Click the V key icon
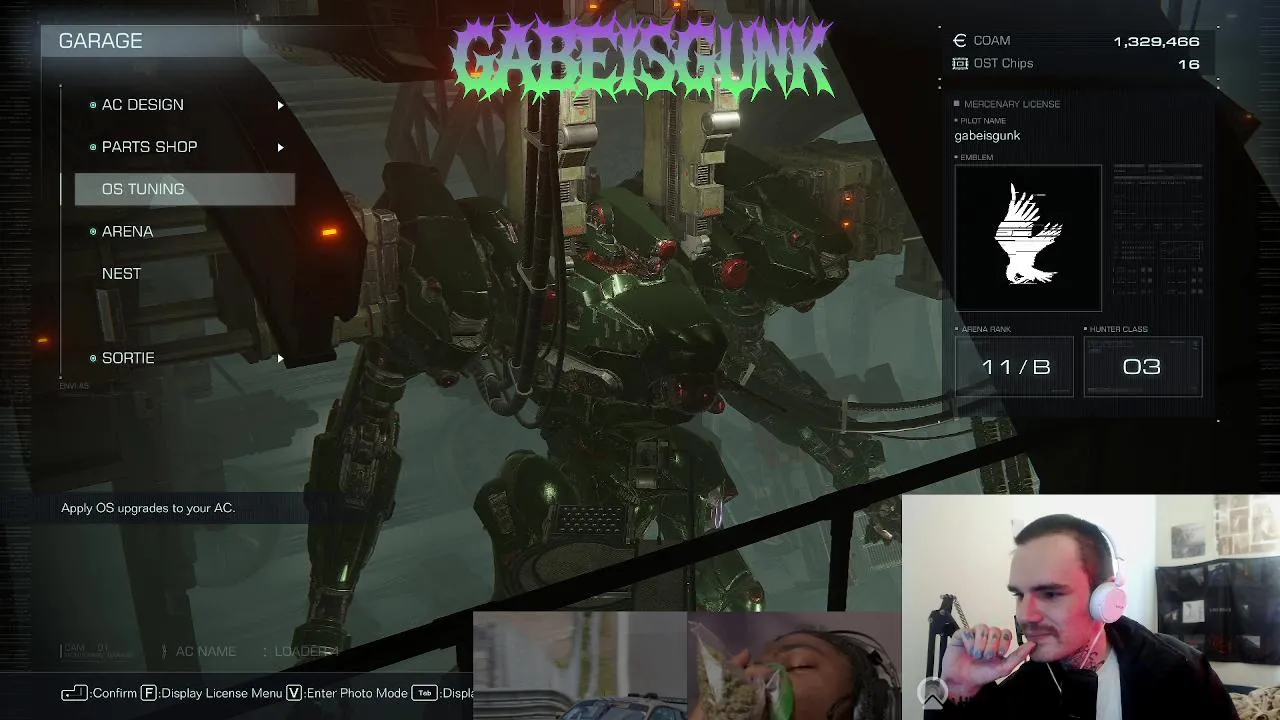Image resolution: width=1280 pixels, height=720 pixels. pos(294,693)
